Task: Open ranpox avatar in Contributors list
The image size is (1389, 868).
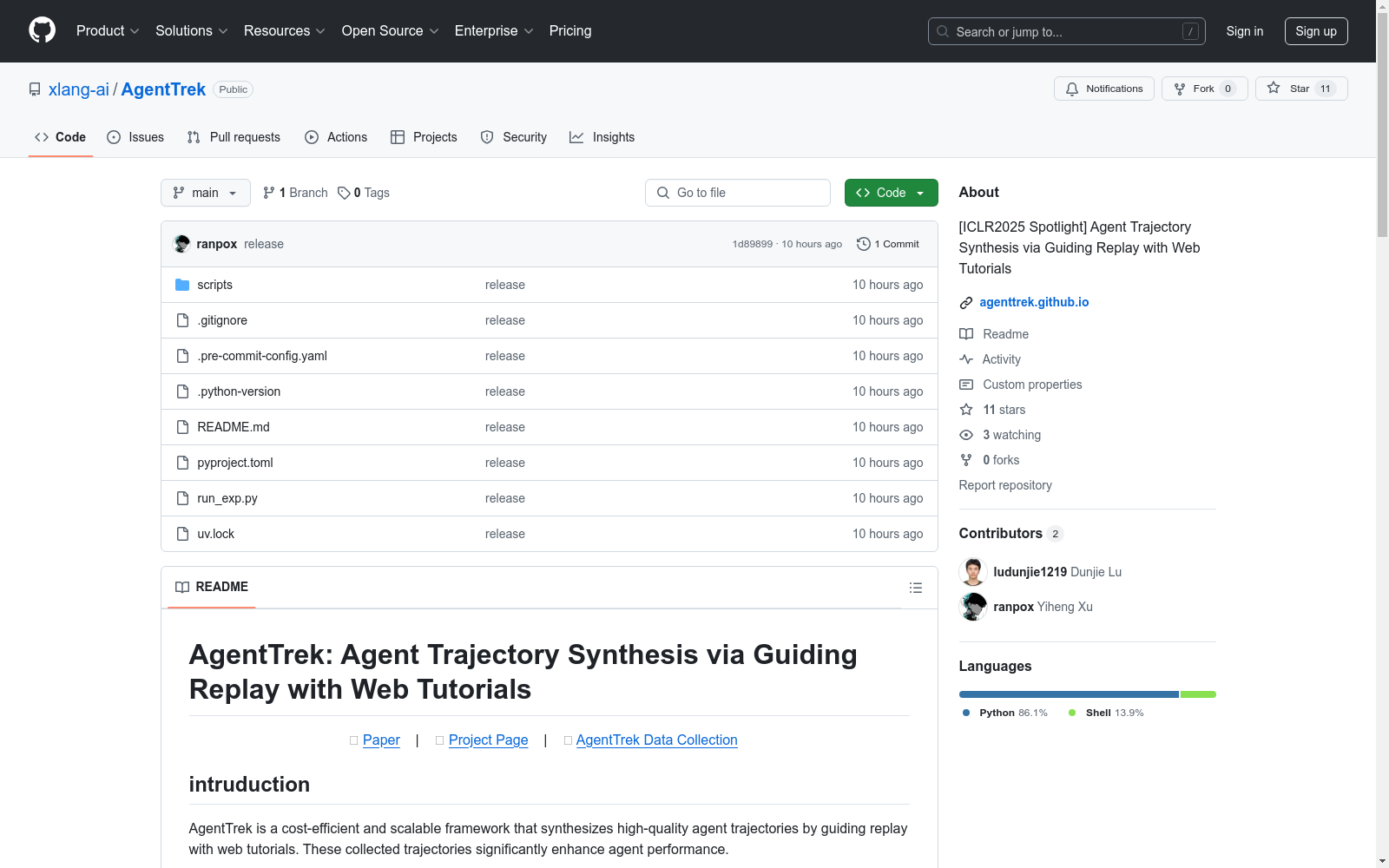Action: [x=973, y=607]
